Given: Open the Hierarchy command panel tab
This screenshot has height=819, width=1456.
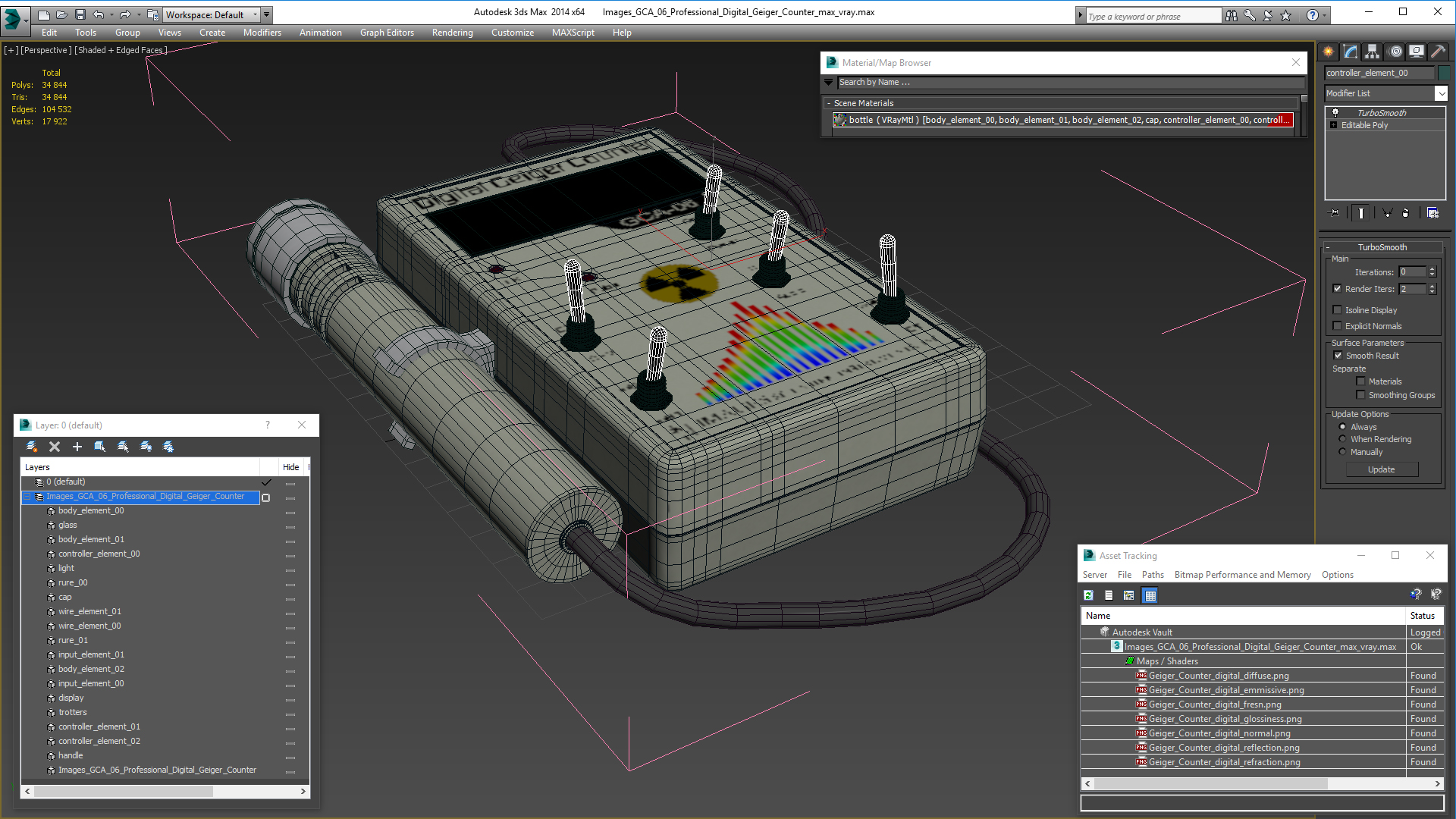Looking at the screenshot, I should pos(1372,52).
